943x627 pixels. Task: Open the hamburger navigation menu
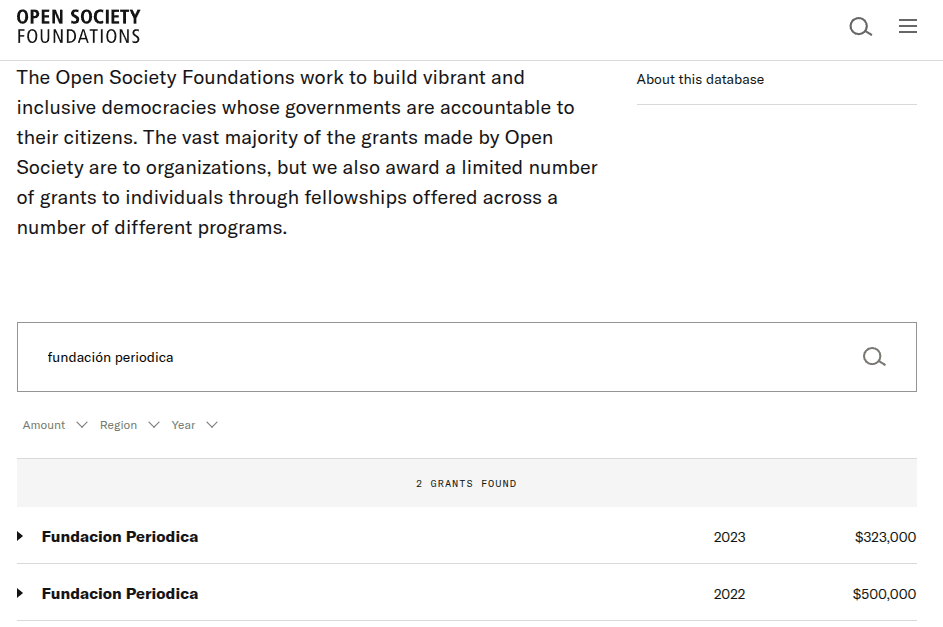click(x=908, y=27)
